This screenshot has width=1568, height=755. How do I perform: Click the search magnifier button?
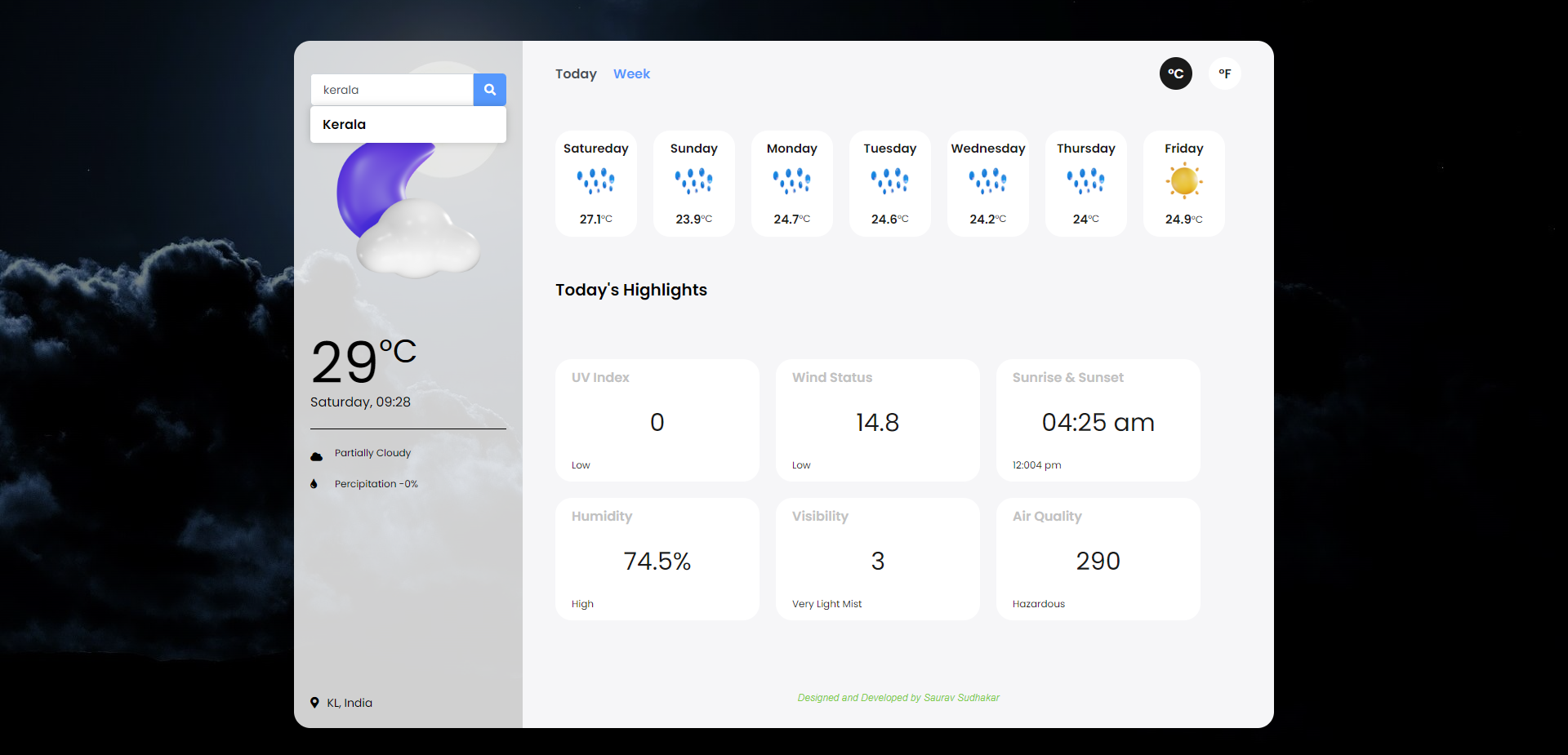490,90
